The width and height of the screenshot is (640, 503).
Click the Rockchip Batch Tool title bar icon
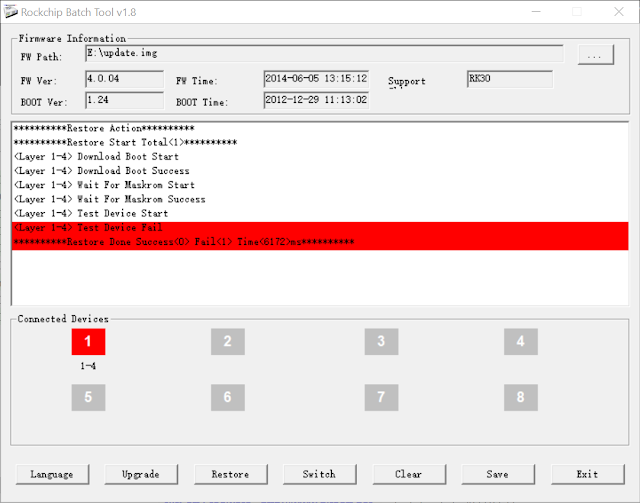(x=11, y=12)
